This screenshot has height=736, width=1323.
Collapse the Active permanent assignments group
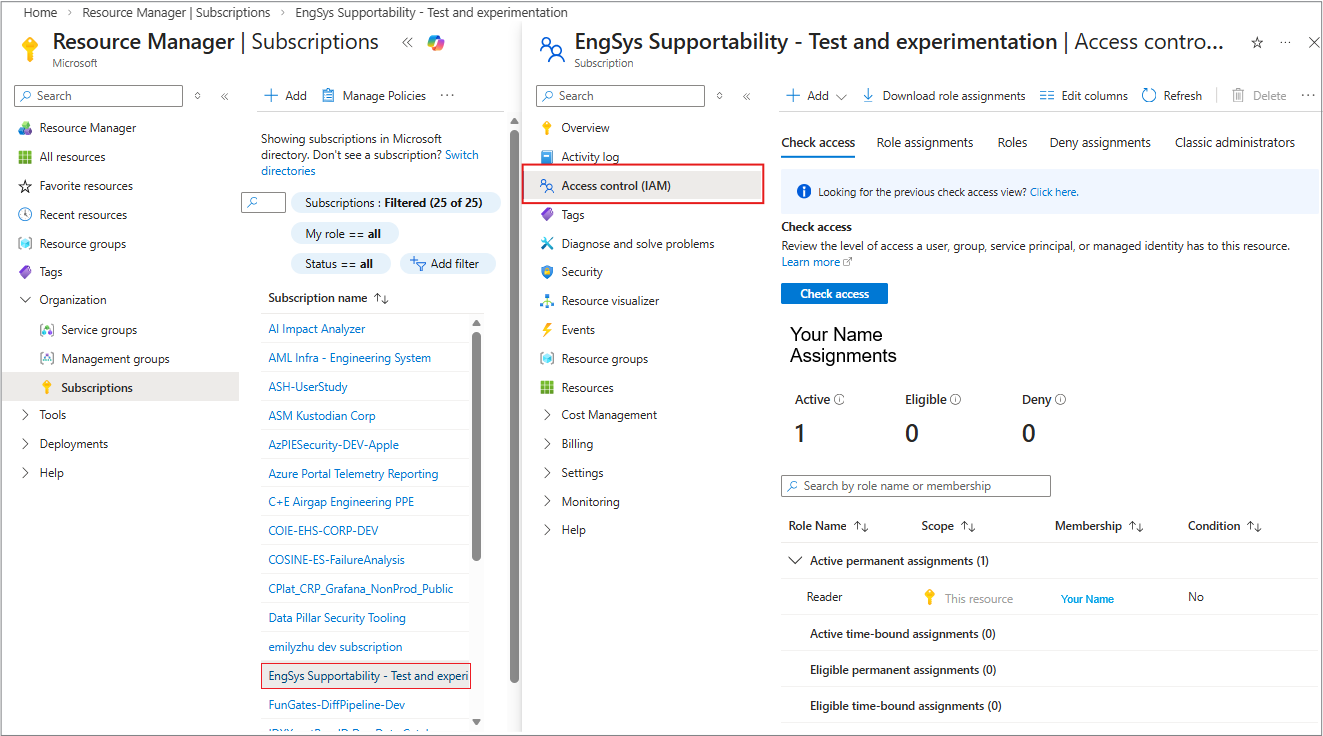tap(796, 561)
